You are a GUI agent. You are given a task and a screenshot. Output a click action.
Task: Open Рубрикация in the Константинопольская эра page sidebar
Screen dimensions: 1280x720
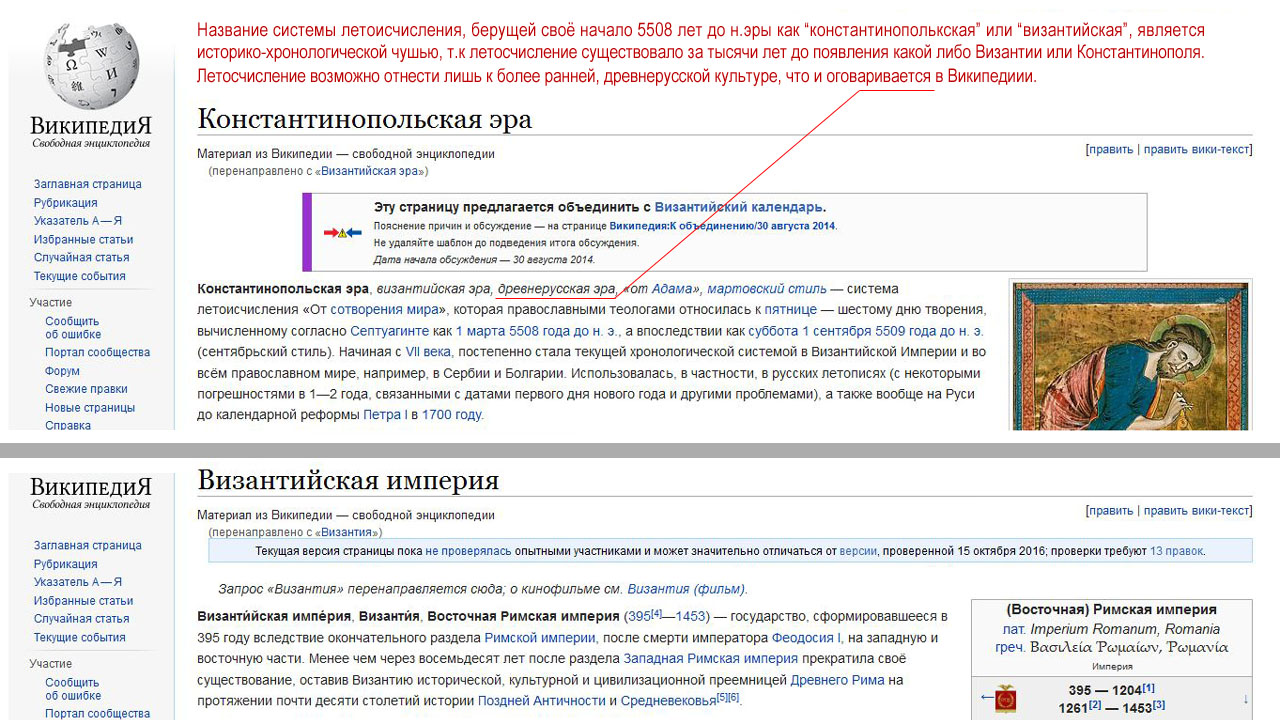pos(66,203)
